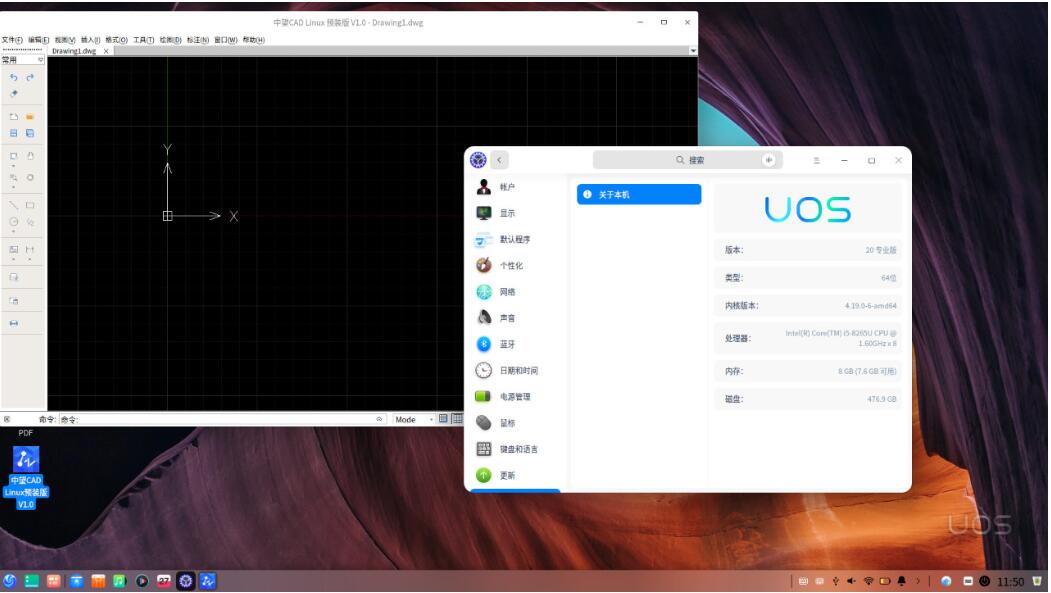Open the 文件(F) menu
The height and width of the screenshot is (593, 1051).
click(12, 40)
